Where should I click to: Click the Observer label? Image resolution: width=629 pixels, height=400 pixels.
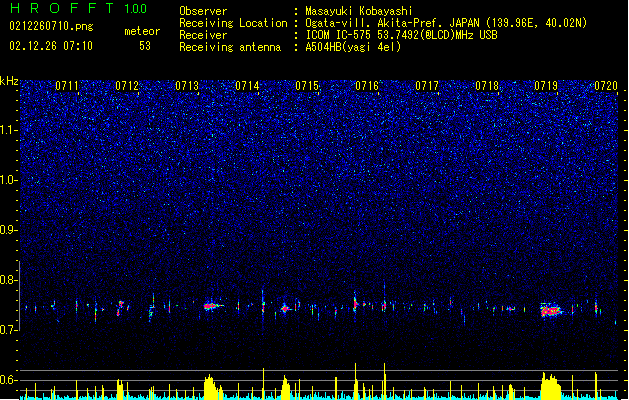coord(203,11)
